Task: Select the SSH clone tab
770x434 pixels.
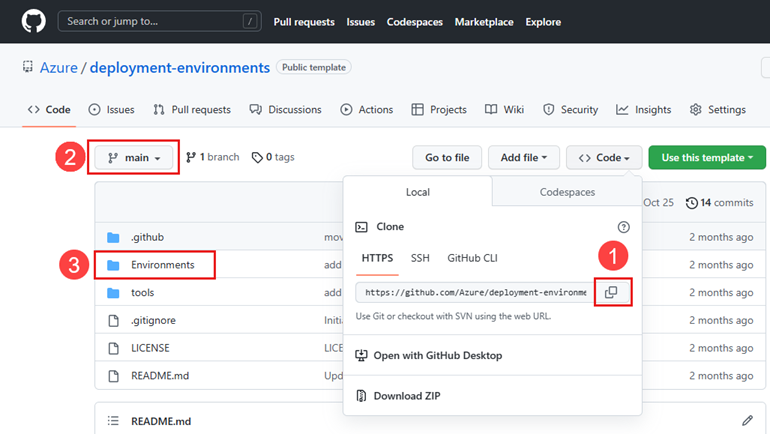Action: tap(420, 258)
